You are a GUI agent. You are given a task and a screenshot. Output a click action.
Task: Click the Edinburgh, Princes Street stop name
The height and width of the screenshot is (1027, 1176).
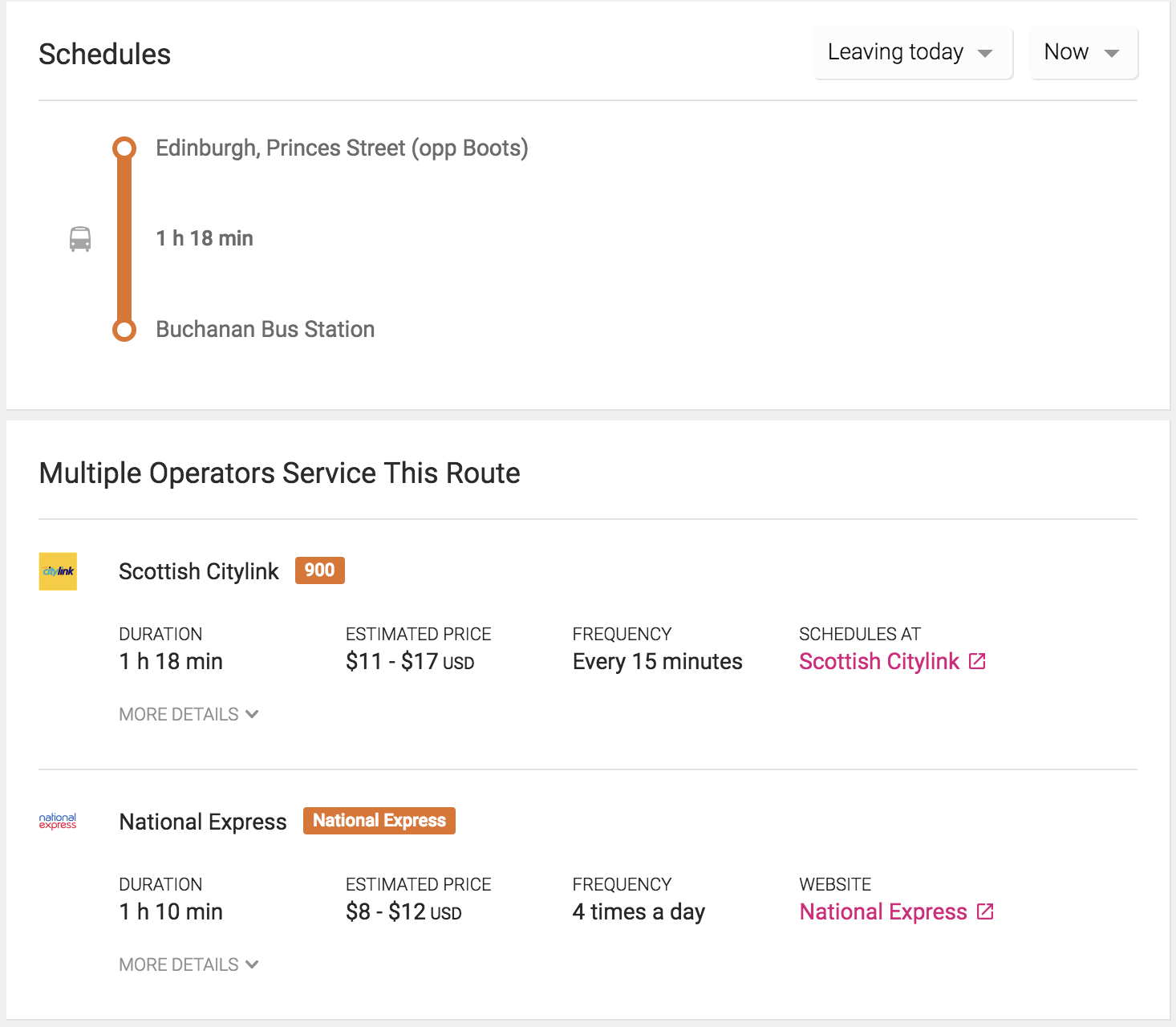(x=342, y=148)
